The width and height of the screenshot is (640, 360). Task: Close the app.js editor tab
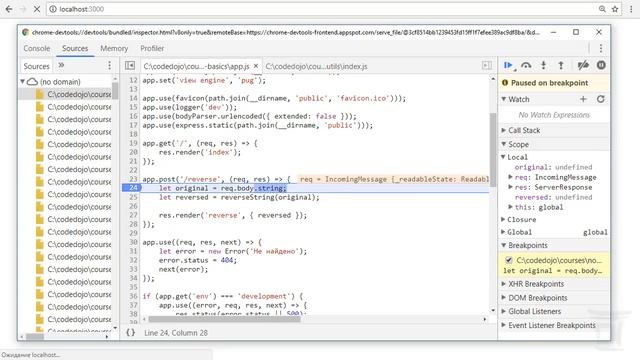coord(256,66)
